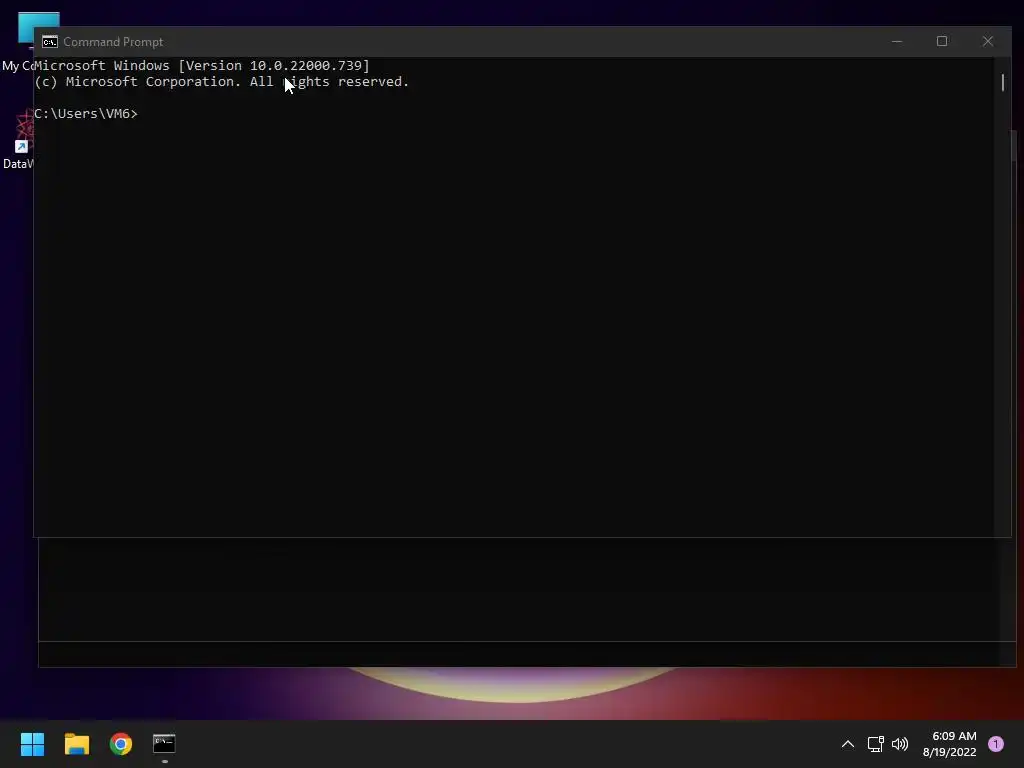The width and height of the screenshot is (1024, 768).
Task: Click the Command Prompt title bar icon
Action: [50, 42]
